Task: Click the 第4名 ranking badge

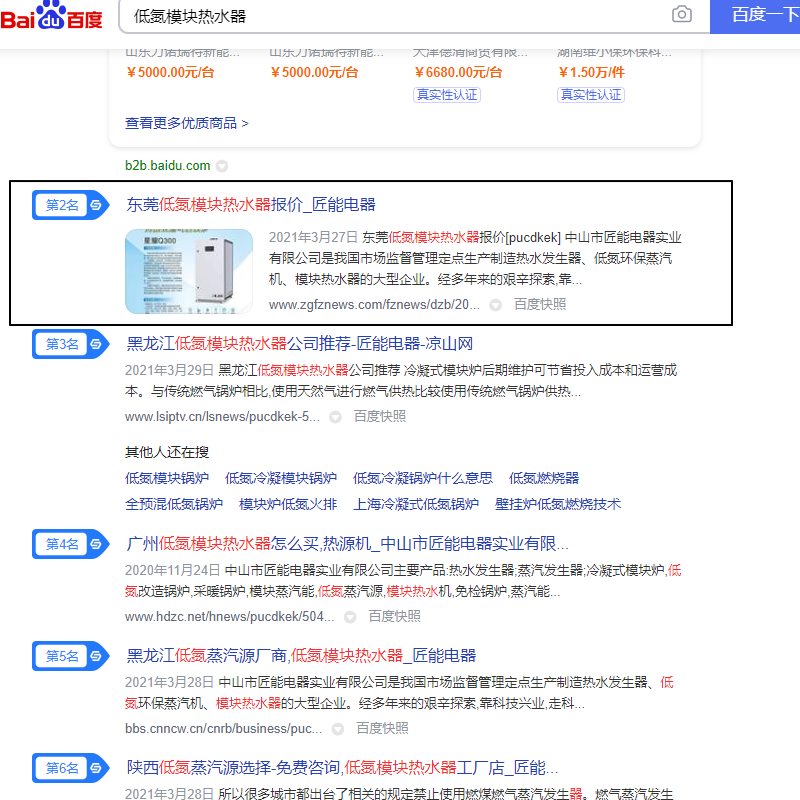Action: tap(70, 544)
